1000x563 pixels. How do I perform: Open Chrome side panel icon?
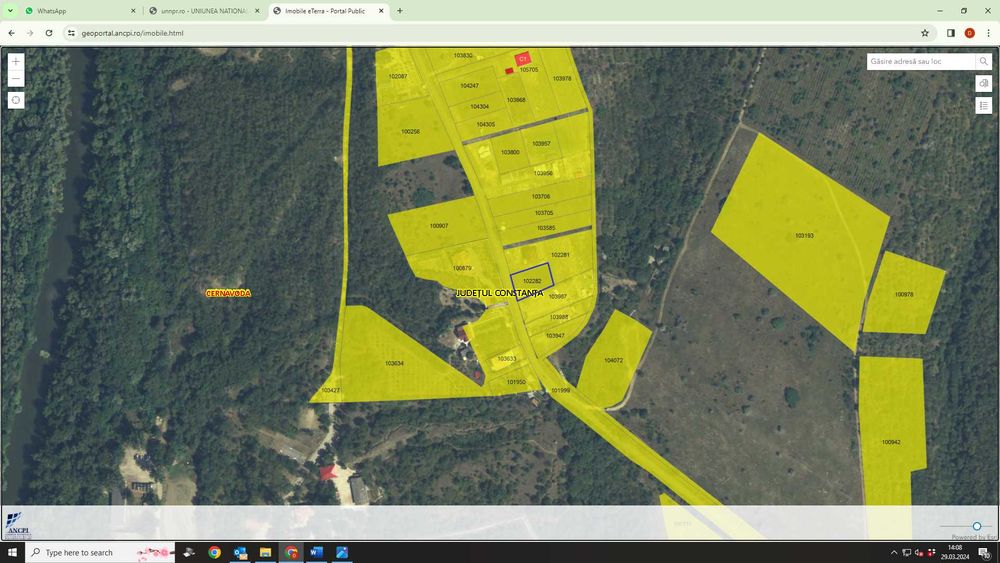tap(950, 33)
